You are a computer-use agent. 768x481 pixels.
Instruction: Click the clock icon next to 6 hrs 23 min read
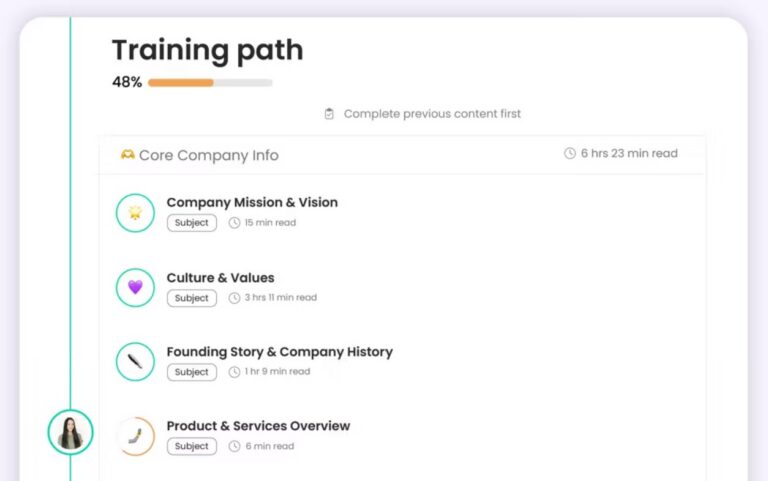point(570,153)
